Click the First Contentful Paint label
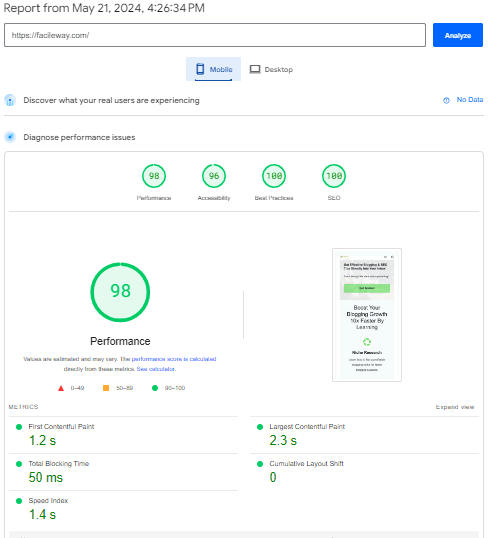 click(x=61, y=426)
